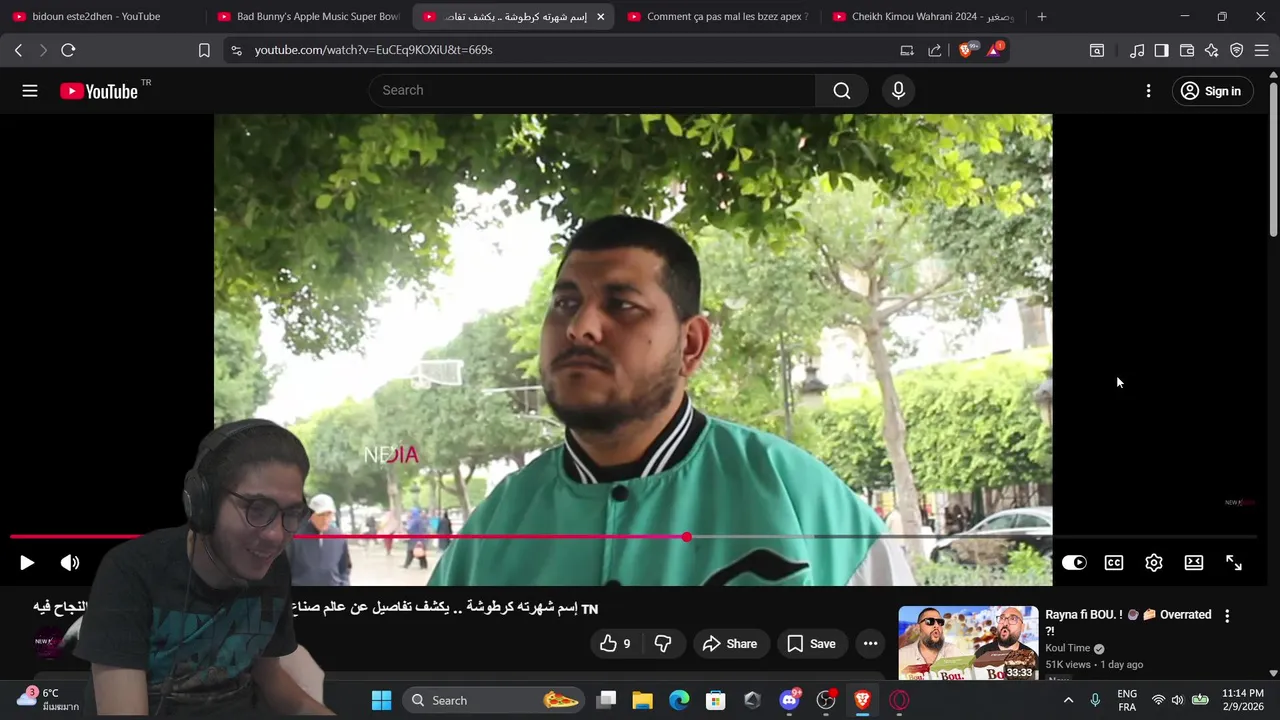The width and height of the screenshot is (1280, 720).
Task: Switch to bidoun este2dhen YouTube tab
Action: (x=98, y=17)
